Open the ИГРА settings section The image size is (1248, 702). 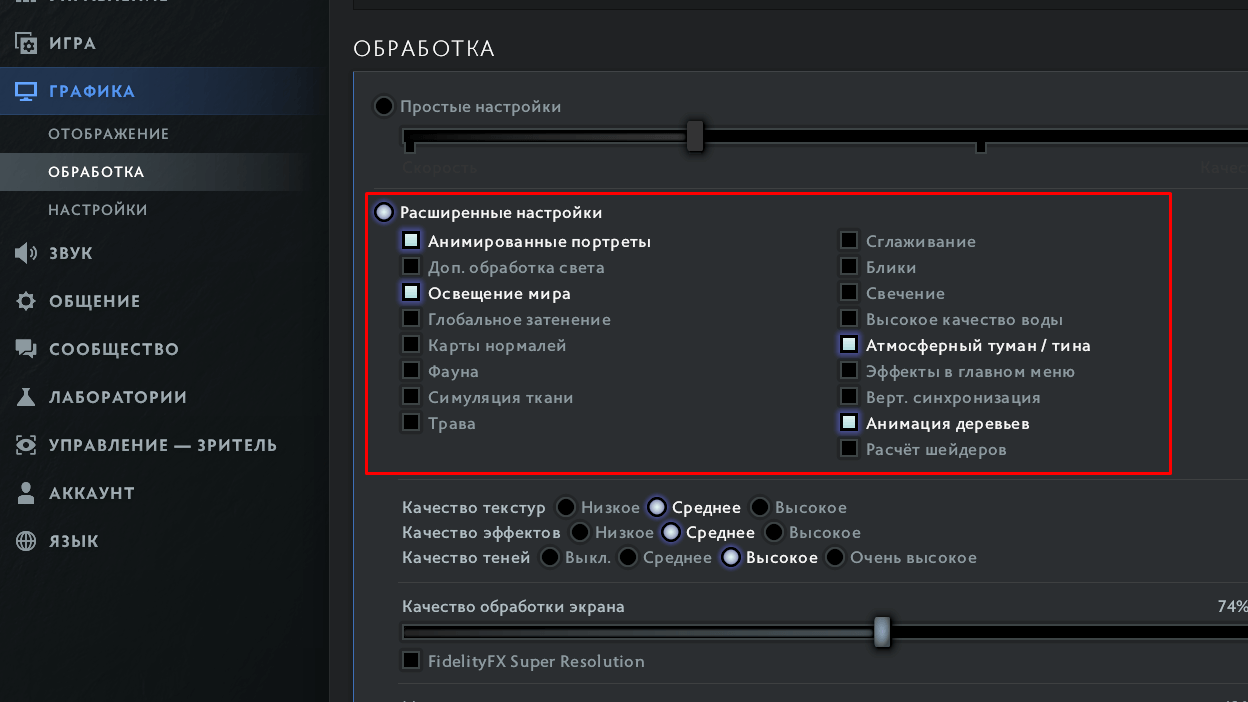70,43
